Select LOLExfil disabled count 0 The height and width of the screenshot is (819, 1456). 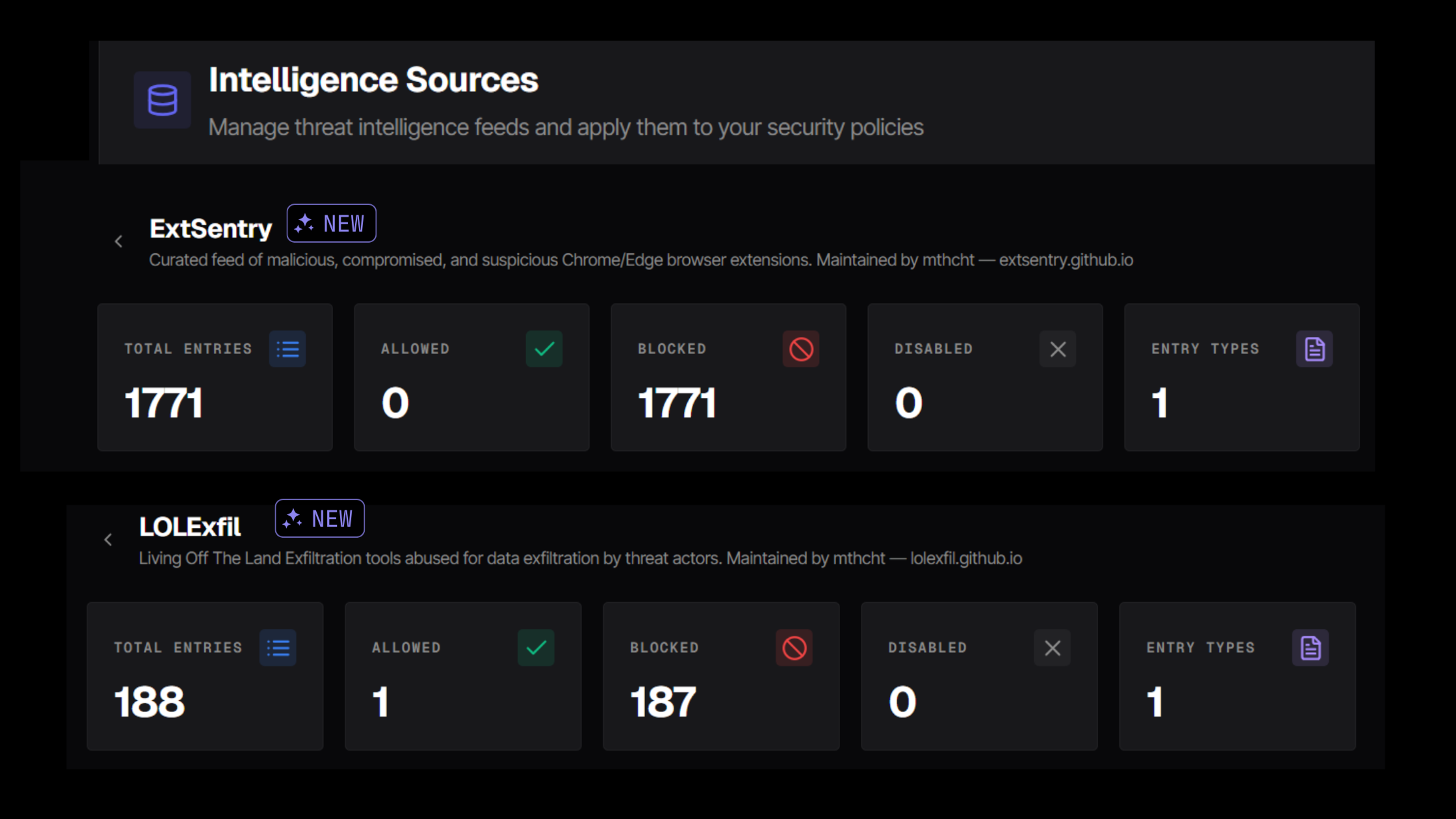[x=903, y=701]
